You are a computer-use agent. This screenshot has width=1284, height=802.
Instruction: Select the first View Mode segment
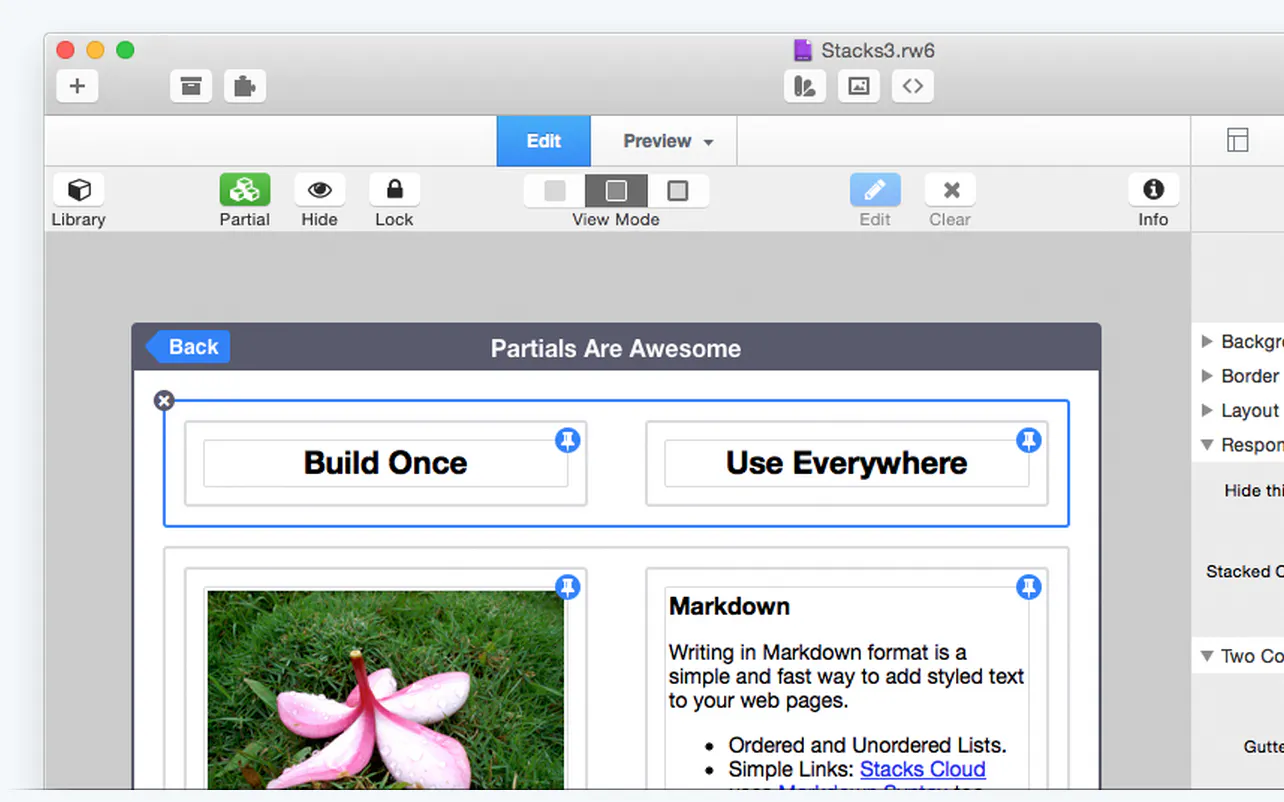click(555, 190)
